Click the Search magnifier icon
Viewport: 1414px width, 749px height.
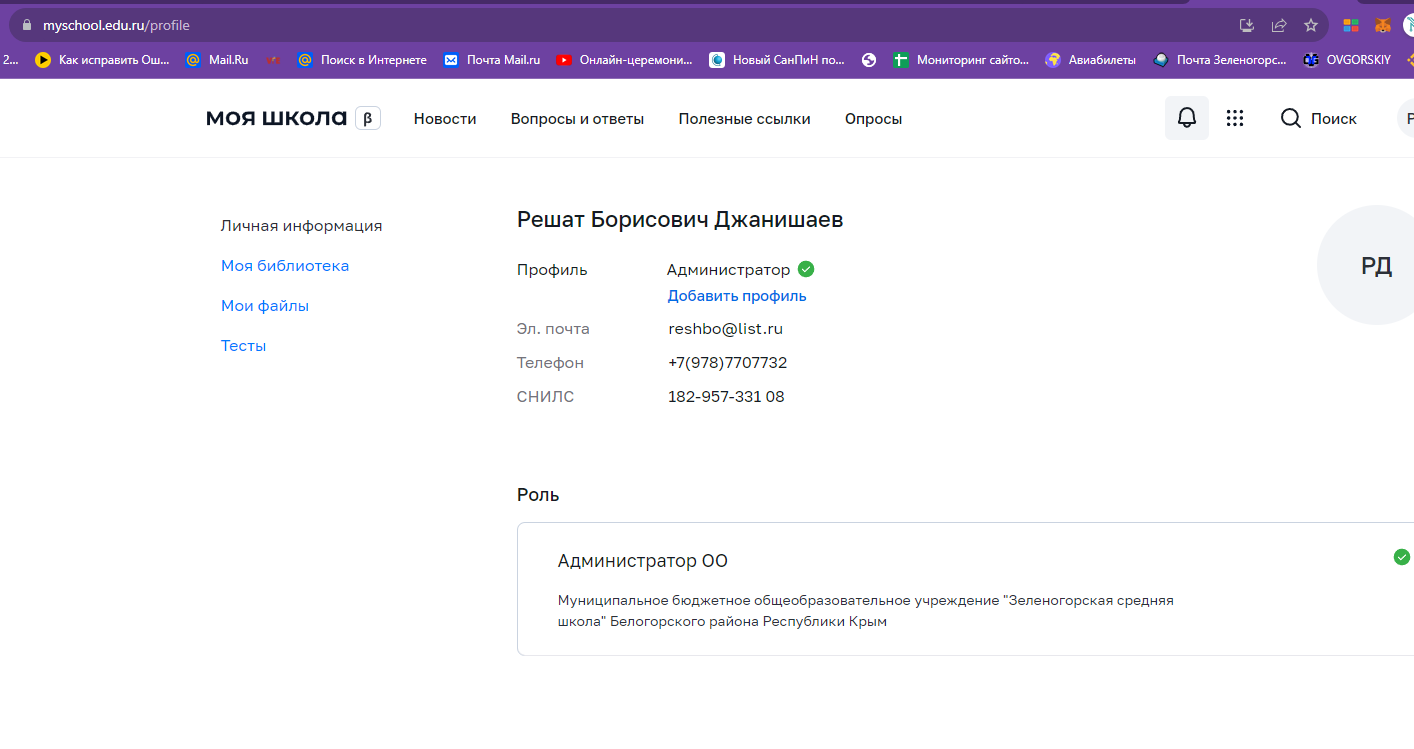pyautogui.click(x=1290, y=119)
